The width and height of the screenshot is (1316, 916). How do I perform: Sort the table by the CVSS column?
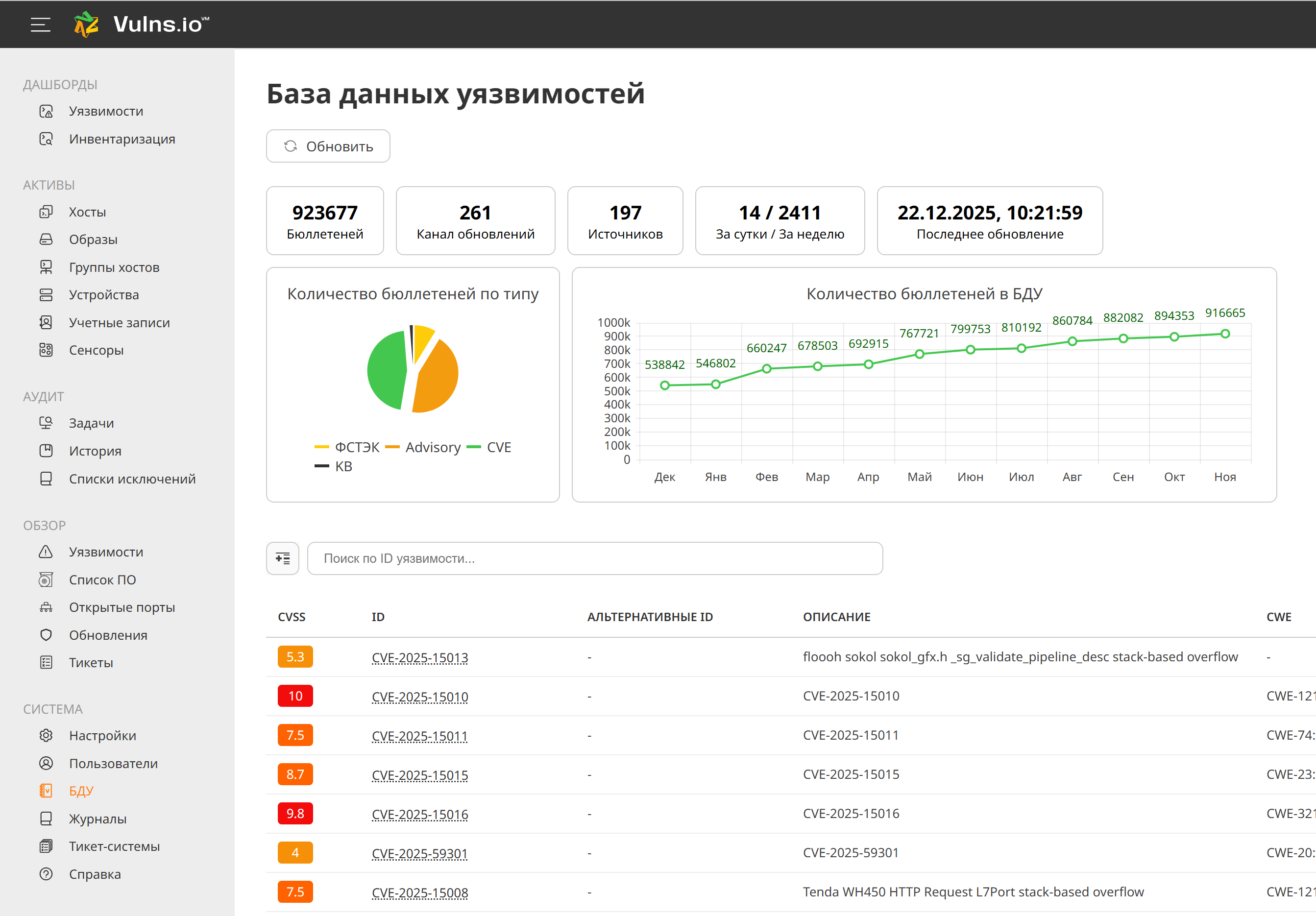click(292, 617)
